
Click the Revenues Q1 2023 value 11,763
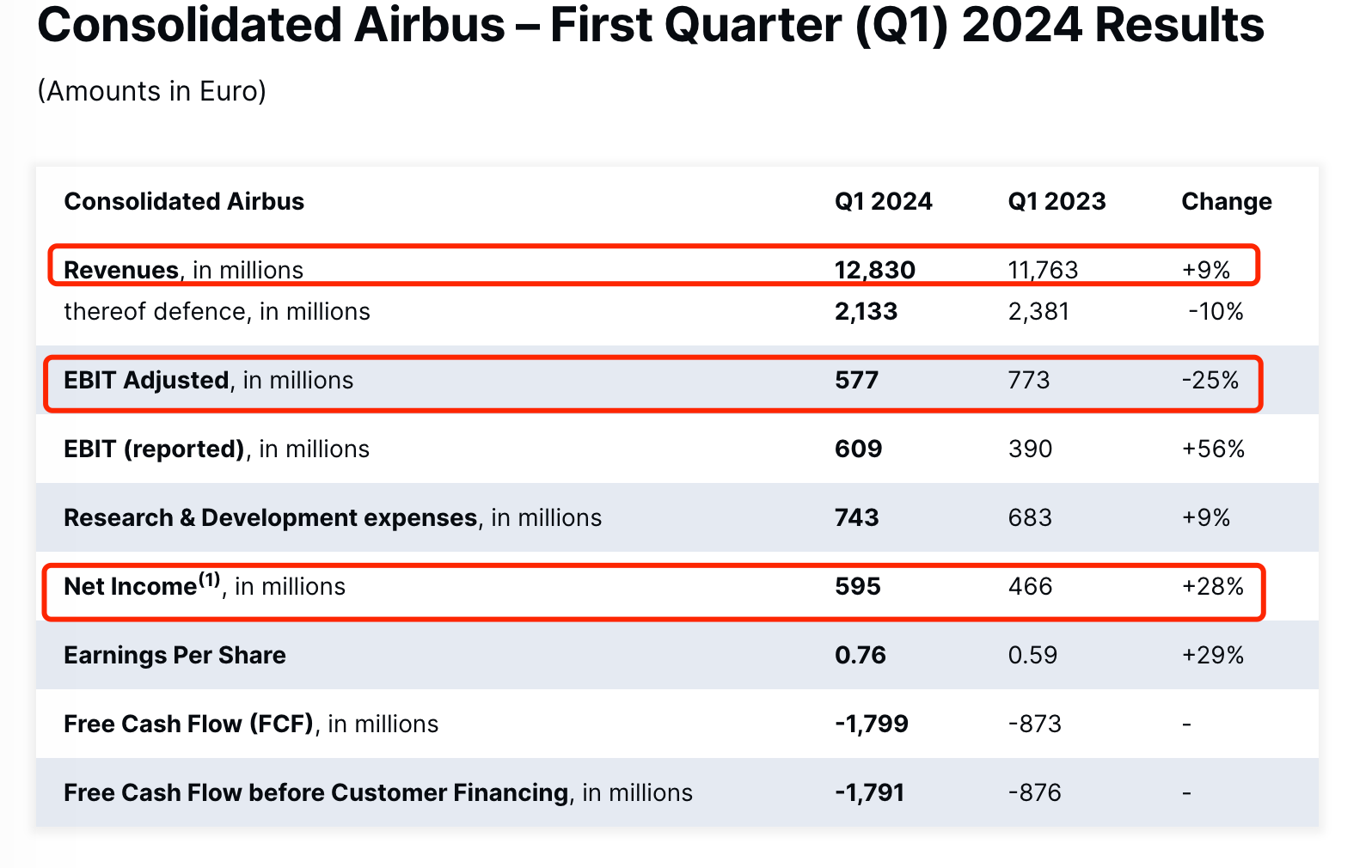[x=1043, y=270]
